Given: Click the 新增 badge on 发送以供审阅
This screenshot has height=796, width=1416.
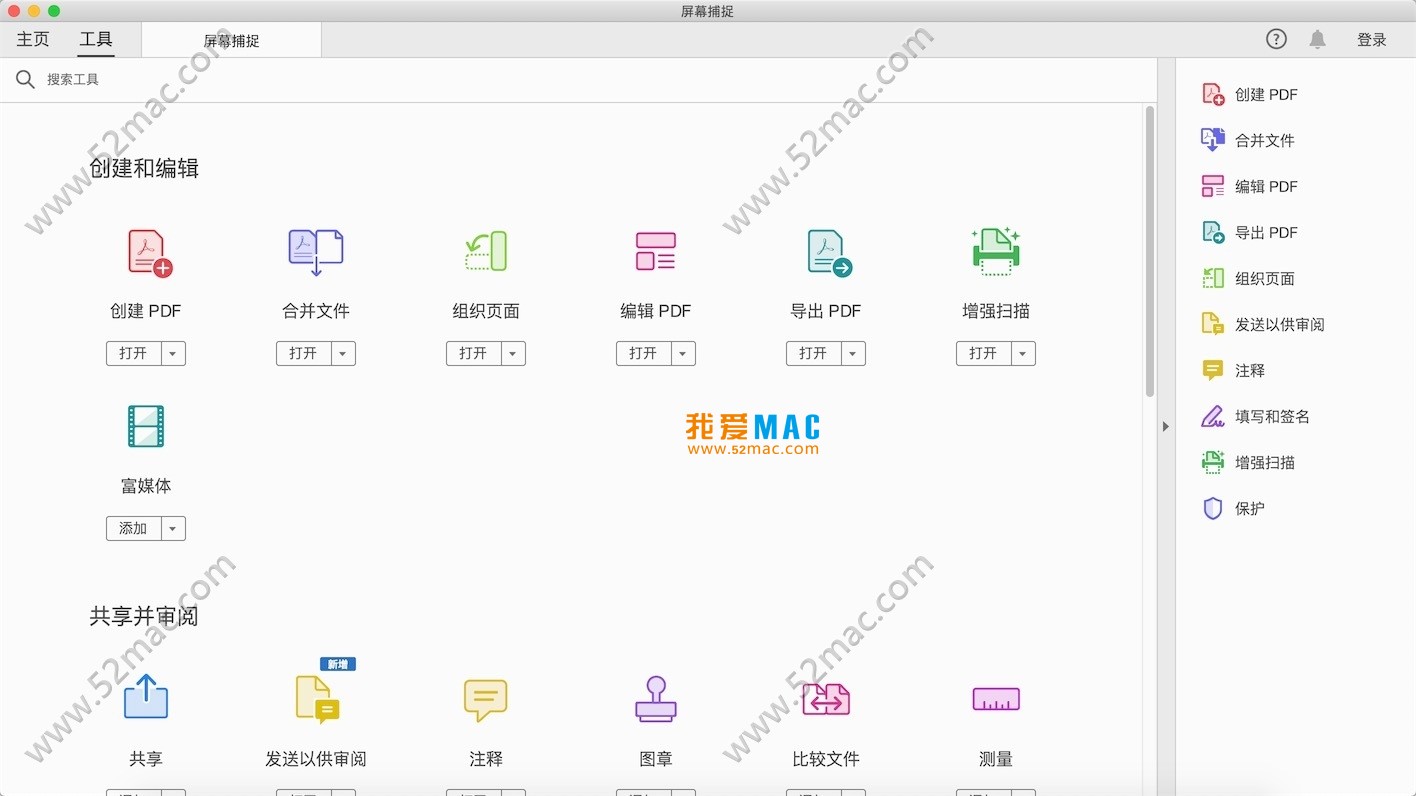Looking at the screenshot, I should (x=338, y=664).
